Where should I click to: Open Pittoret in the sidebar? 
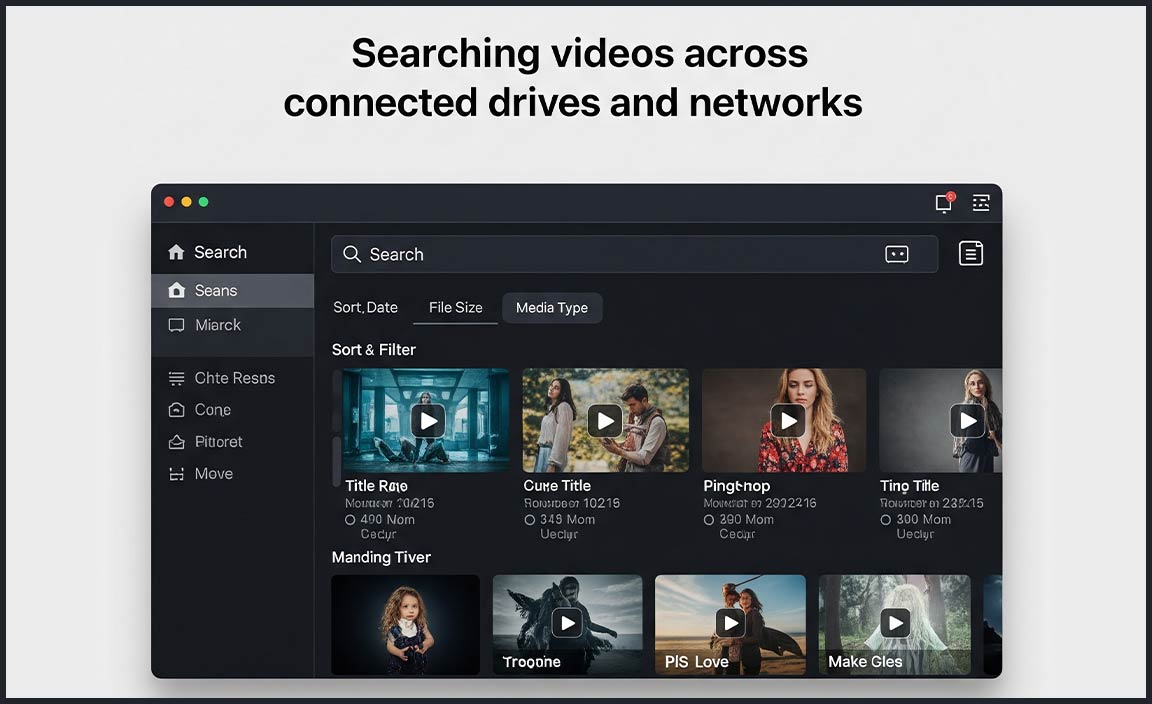click(218, 442)
